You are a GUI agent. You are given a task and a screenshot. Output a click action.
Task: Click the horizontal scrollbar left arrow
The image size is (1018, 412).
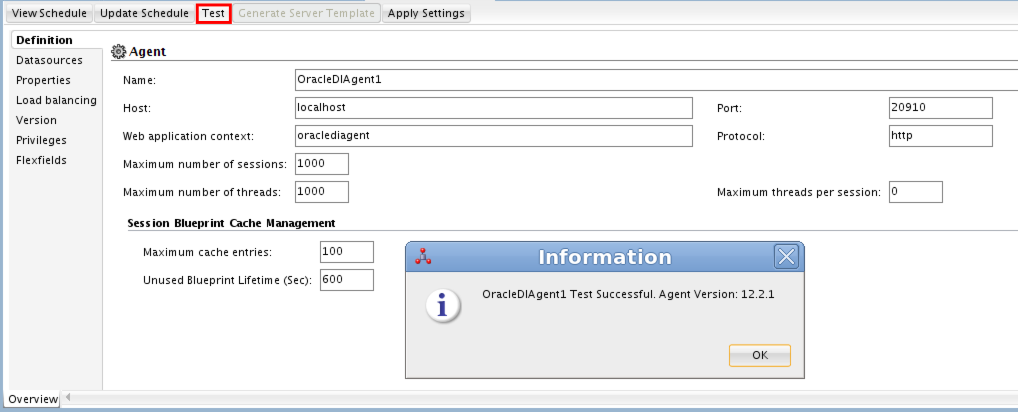click(x=68, y=398)
